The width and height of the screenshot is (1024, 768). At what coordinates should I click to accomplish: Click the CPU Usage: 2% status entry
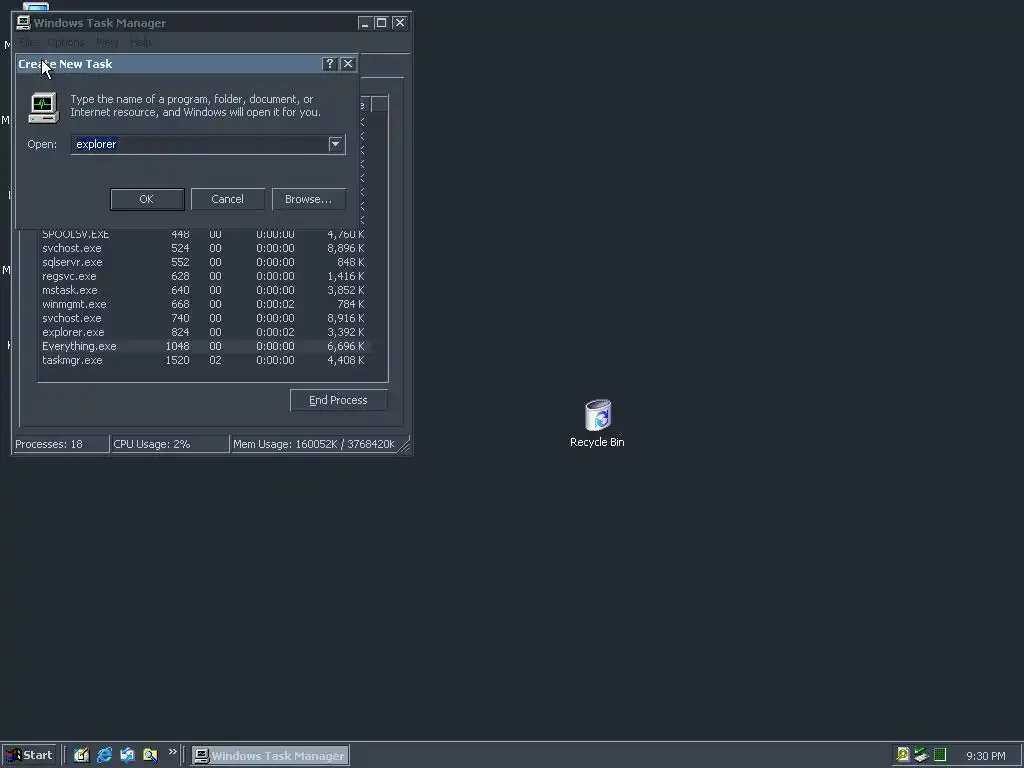pos(170,444)
